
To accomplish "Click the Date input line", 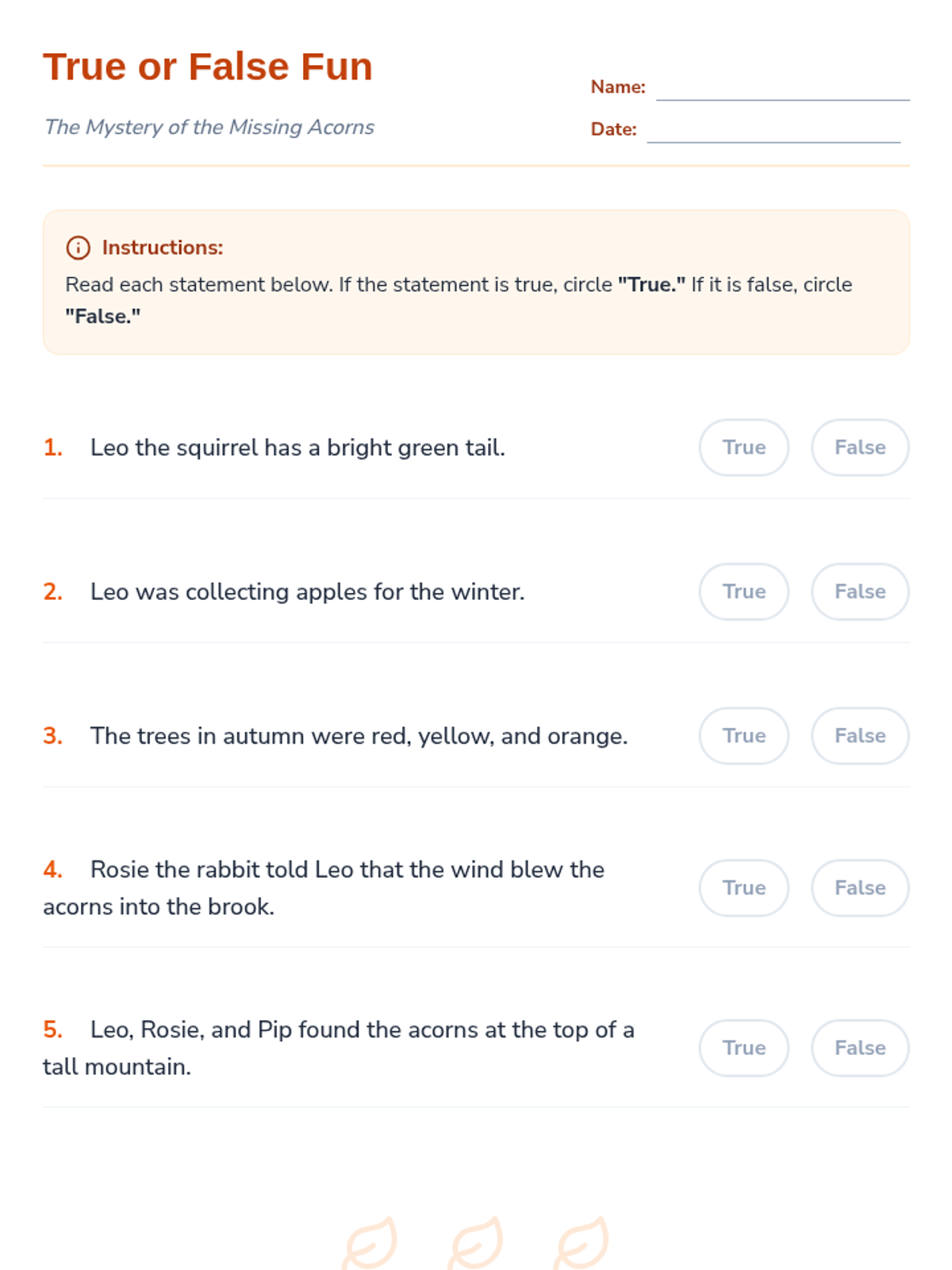I will tap(773, 131).
